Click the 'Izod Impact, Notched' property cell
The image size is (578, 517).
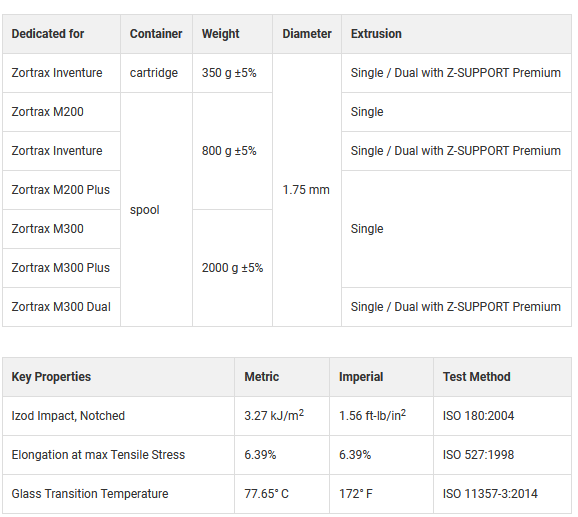click(x=118, y=416)
